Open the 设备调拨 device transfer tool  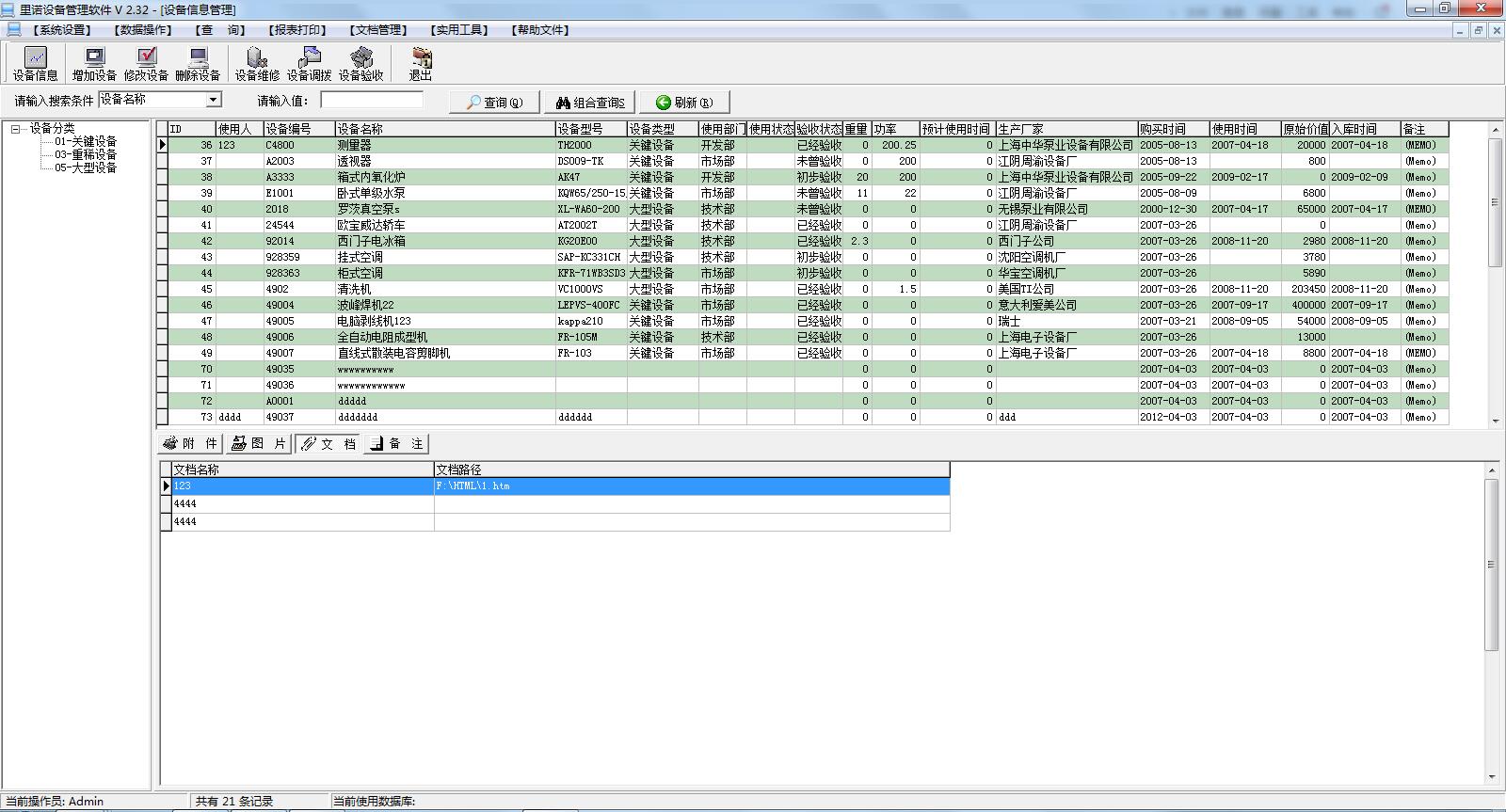[309, 64]
